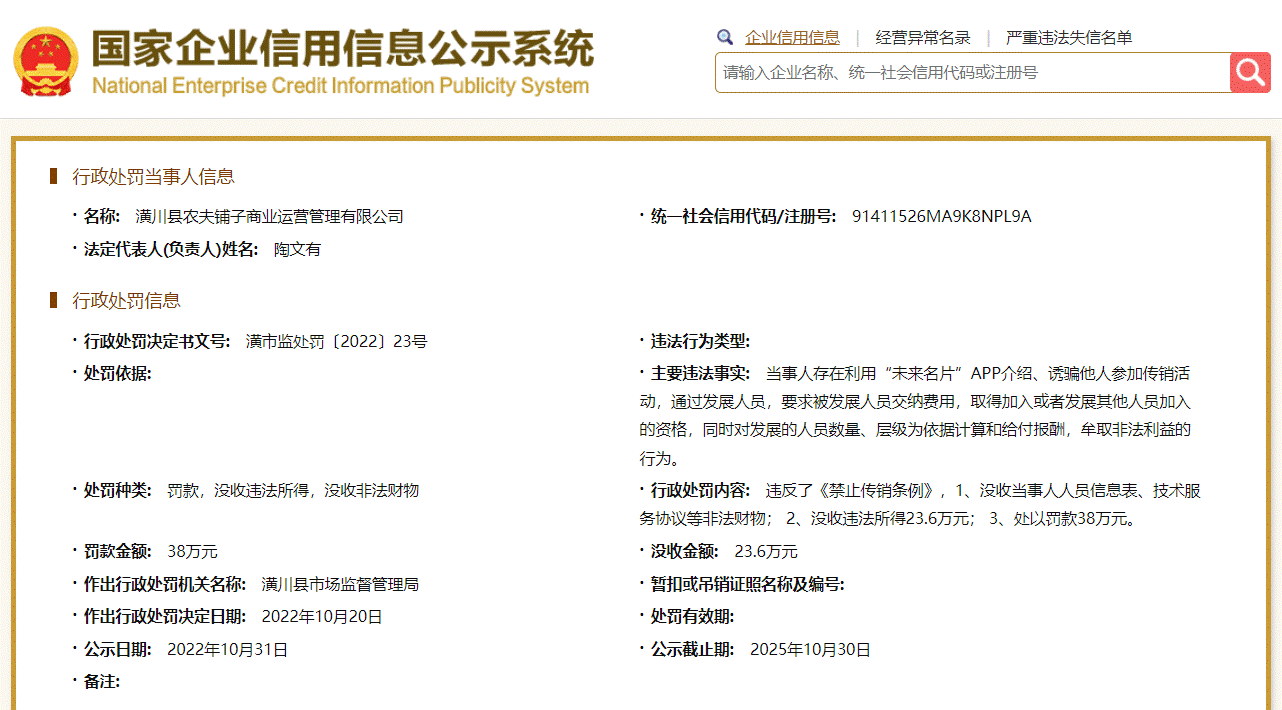Screen dimensions: 1282x710
Task: Click the 行政处罚内容 paragraph text
Action: click(x=920, y=505)
